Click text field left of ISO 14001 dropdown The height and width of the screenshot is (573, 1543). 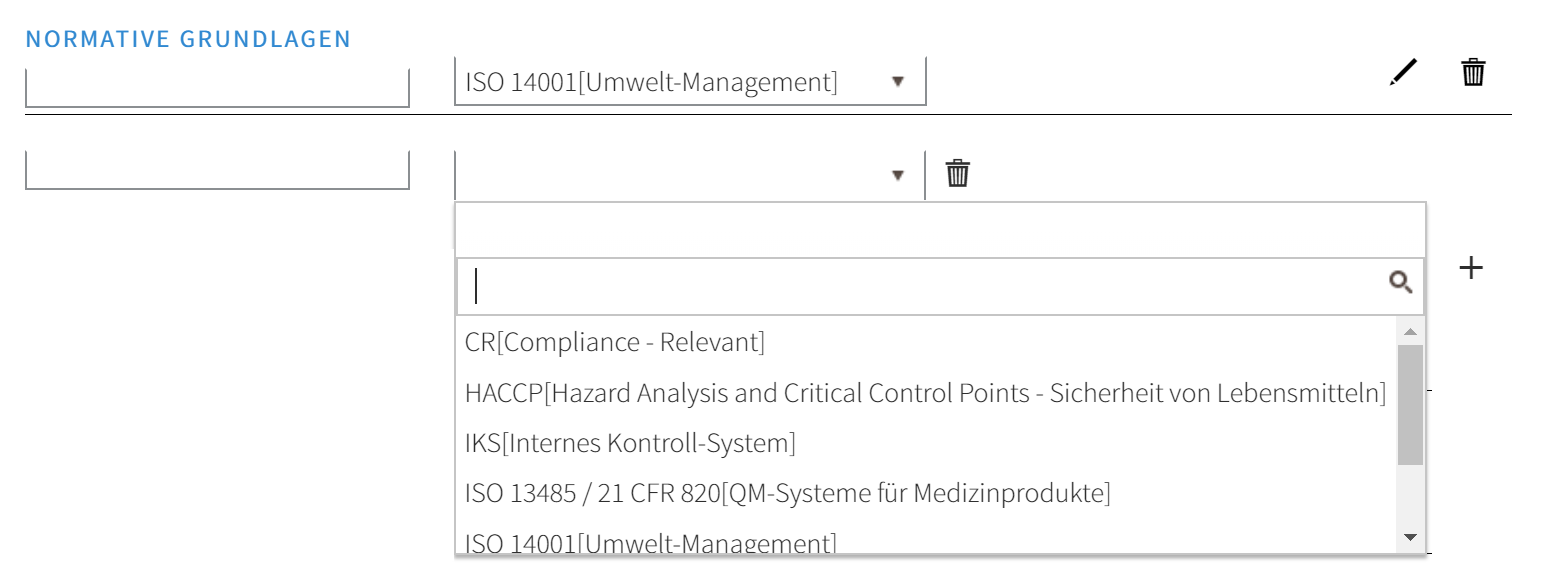pyautogui.click(x=217, y=87)
